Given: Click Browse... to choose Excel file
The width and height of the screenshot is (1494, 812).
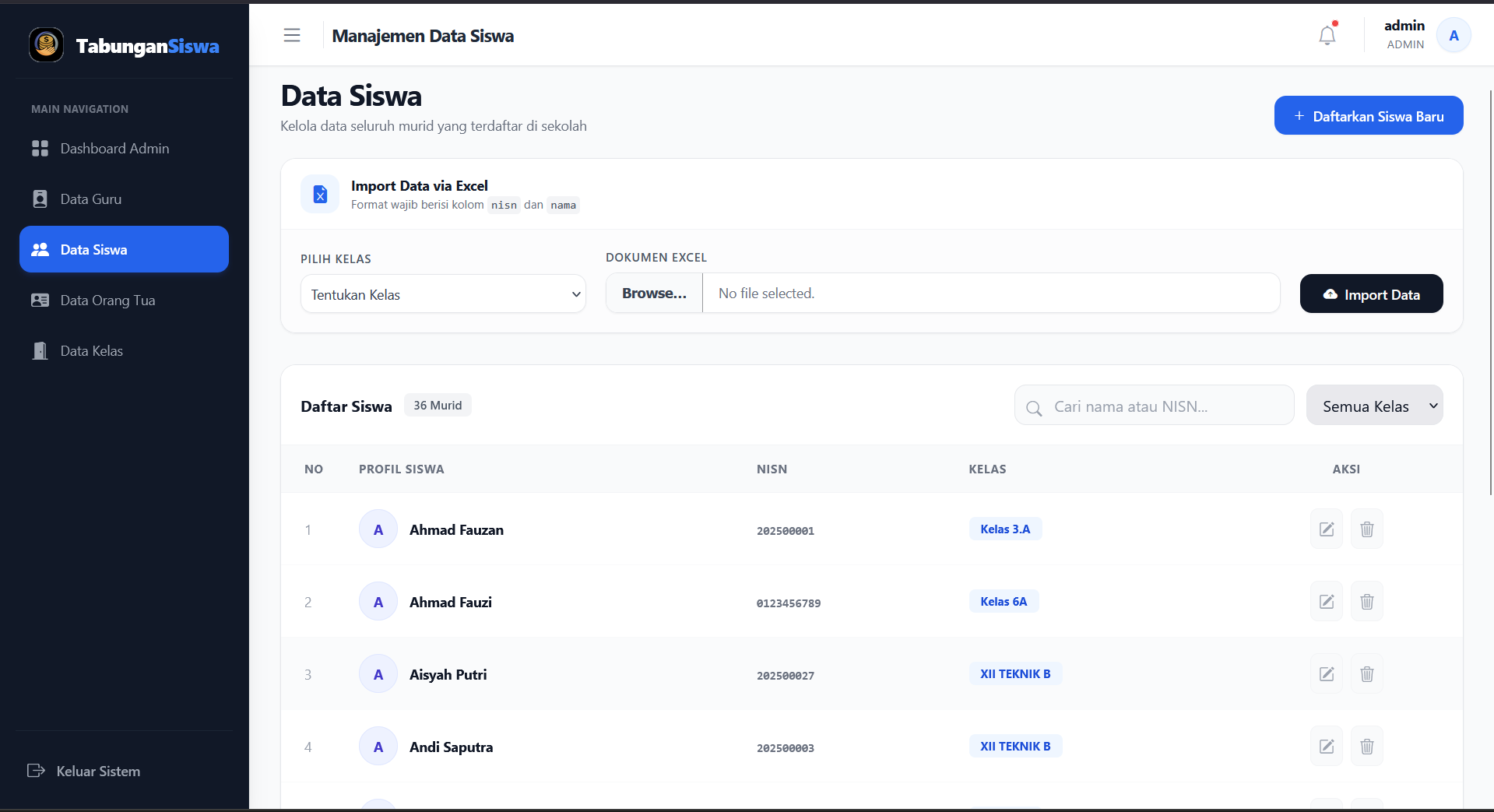Looking at the screenshot, I should tap(654, 294).
